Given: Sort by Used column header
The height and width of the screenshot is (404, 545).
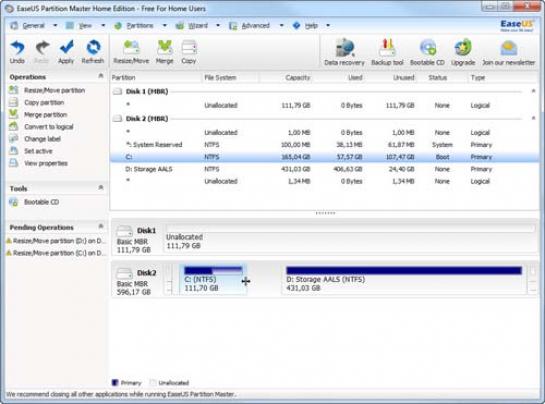Looking at the screenshot, I should click(355, 78).
